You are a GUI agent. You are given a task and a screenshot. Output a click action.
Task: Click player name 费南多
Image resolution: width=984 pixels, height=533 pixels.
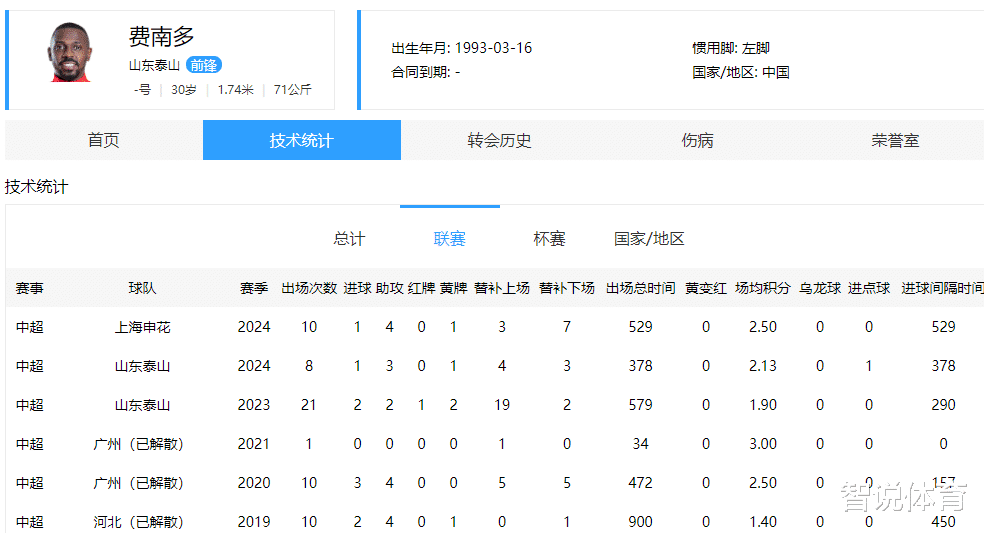tap(161, 36)
